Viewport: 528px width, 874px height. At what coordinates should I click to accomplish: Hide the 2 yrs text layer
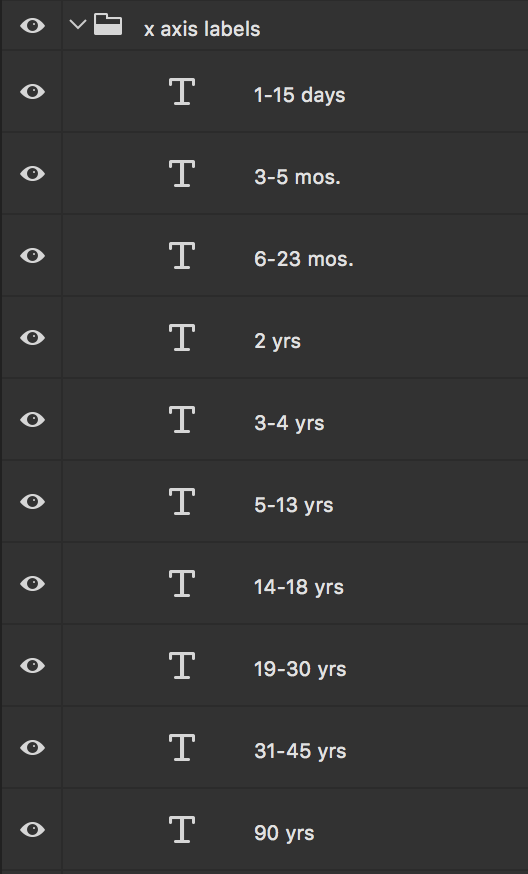click(x=32, y=337)
